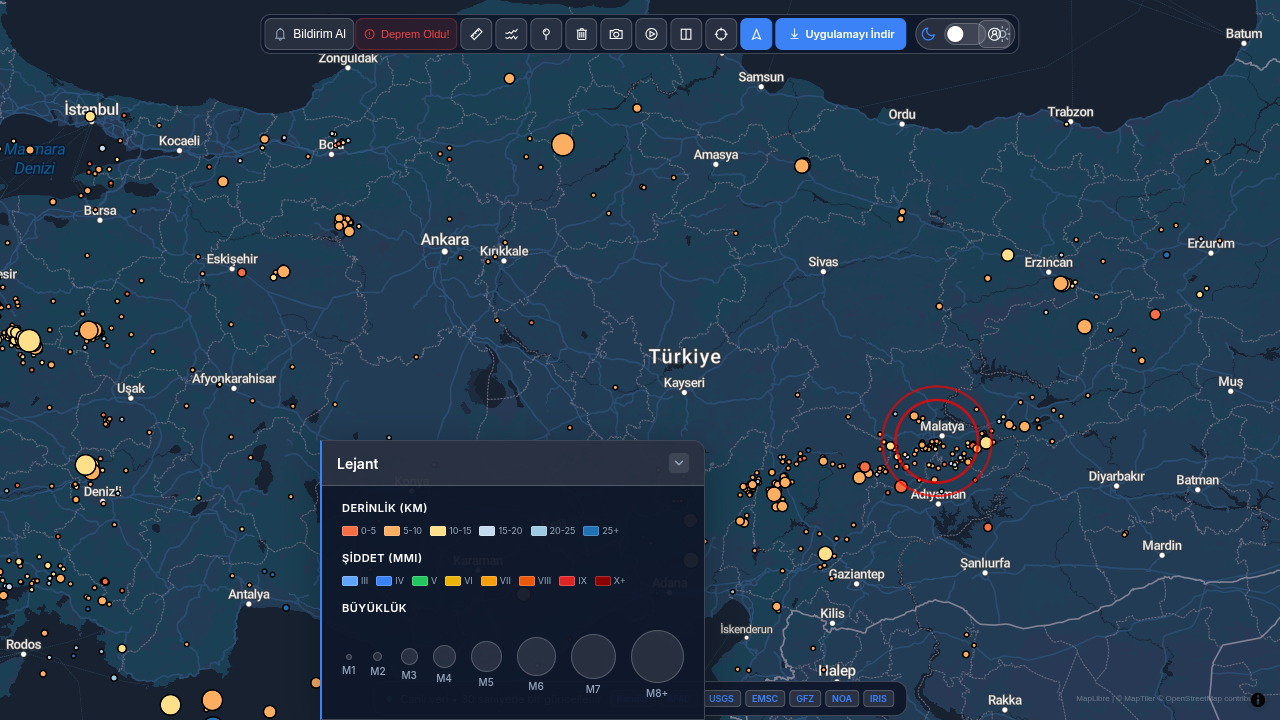Click the 5-10 km depth swatch

[392, 531]
